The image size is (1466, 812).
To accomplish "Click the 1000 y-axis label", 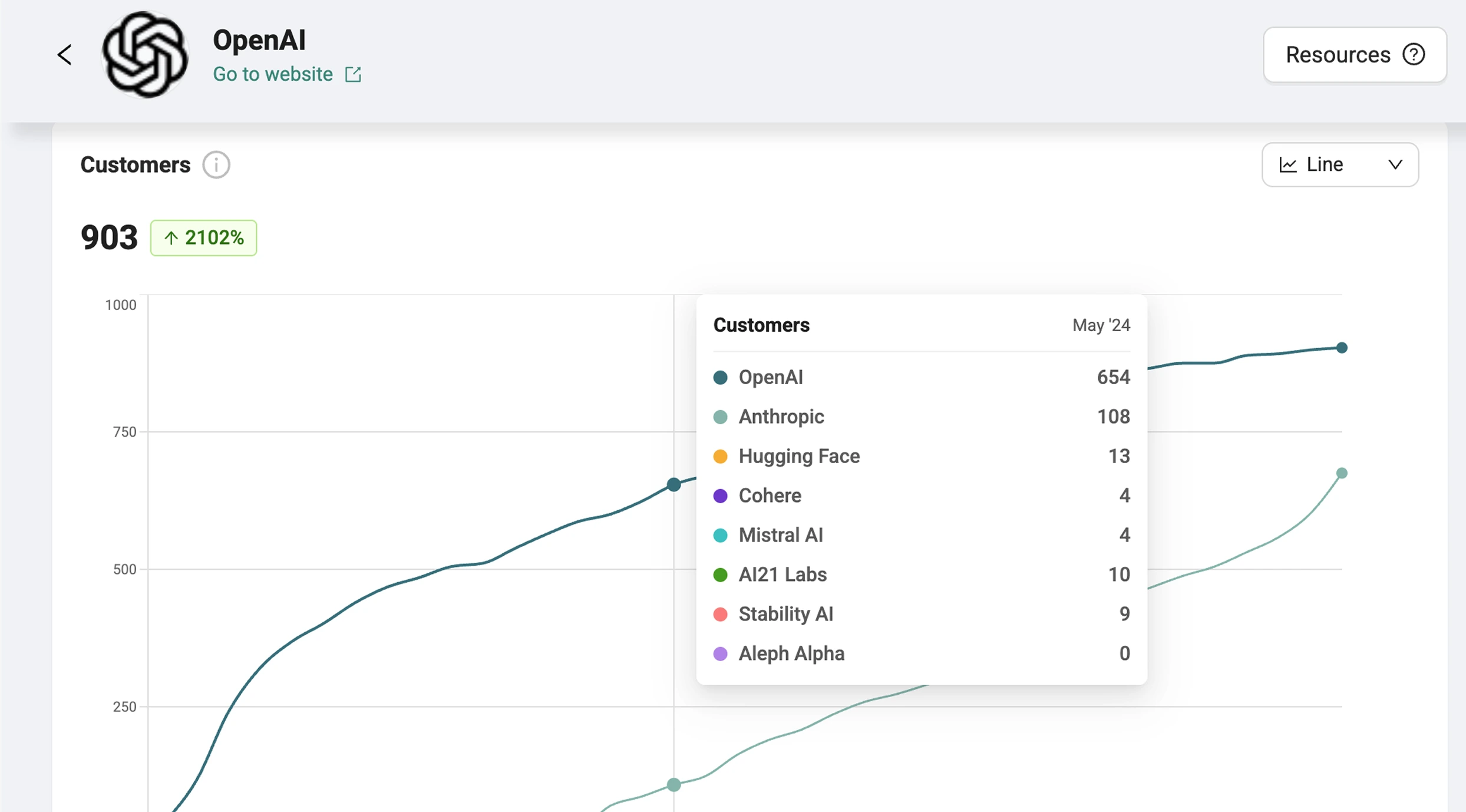I will (120, 305).
